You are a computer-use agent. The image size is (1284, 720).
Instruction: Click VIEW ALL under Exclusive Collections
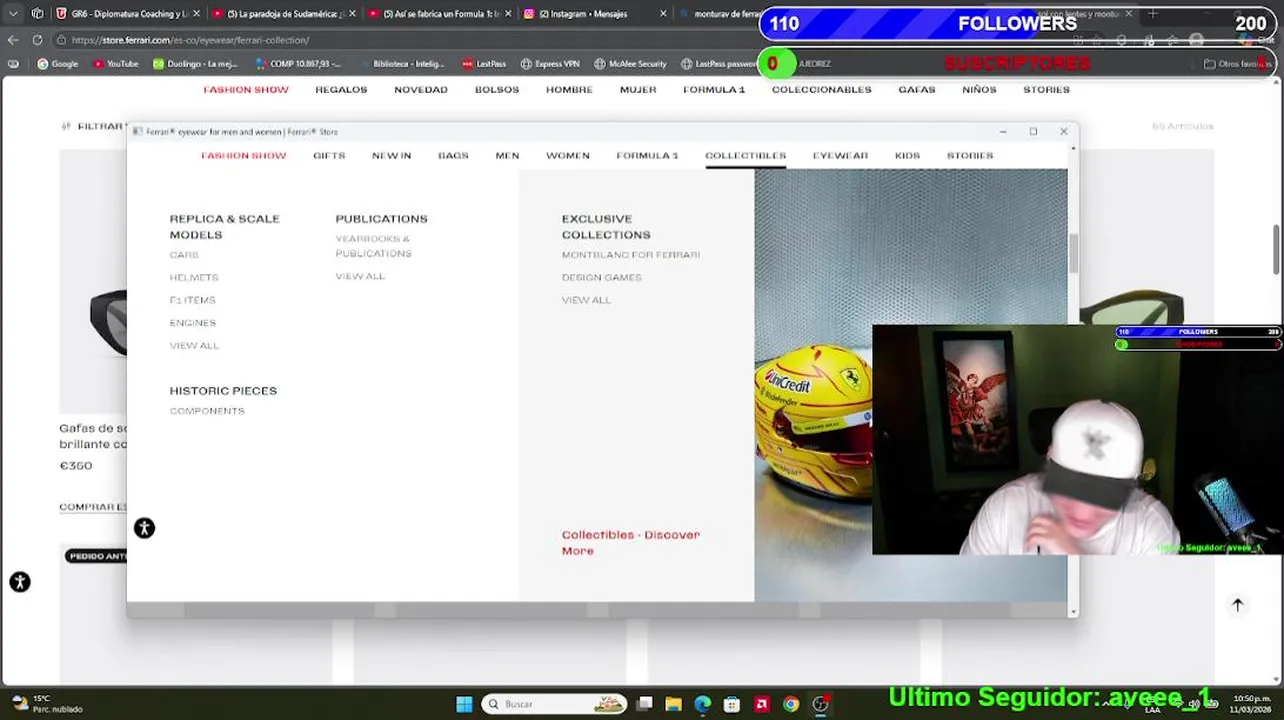[586, 300]
